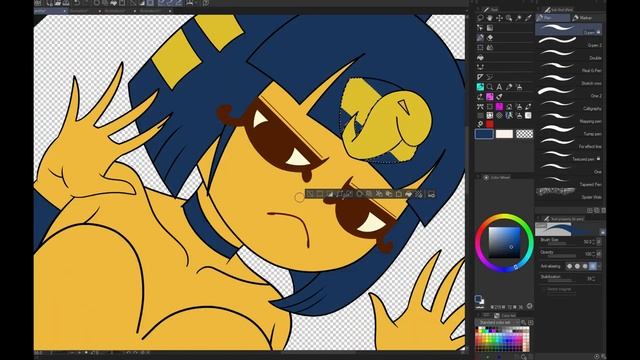Toggle Snap to ruler in the command bar
Viewport: 640px width, 360px height.
tap(163, 3)
